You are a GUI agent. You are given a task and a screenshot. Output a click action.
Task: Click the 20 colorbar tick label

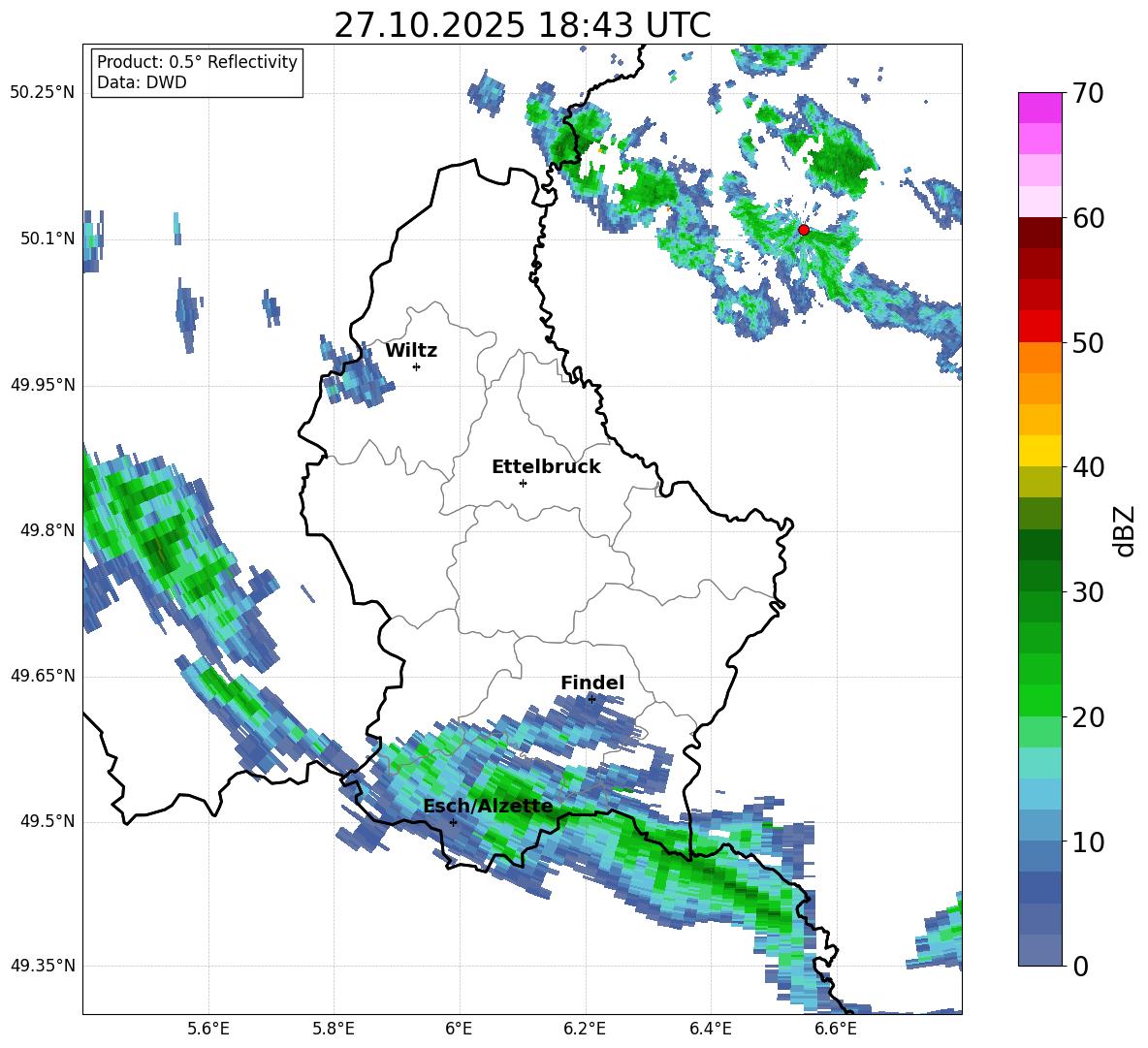click(1088, 717)
